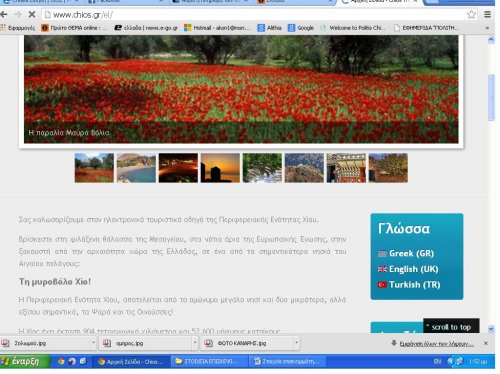Open the downloaded ομηρος.jpg file
500x374 pixels.
click(146, 343)
